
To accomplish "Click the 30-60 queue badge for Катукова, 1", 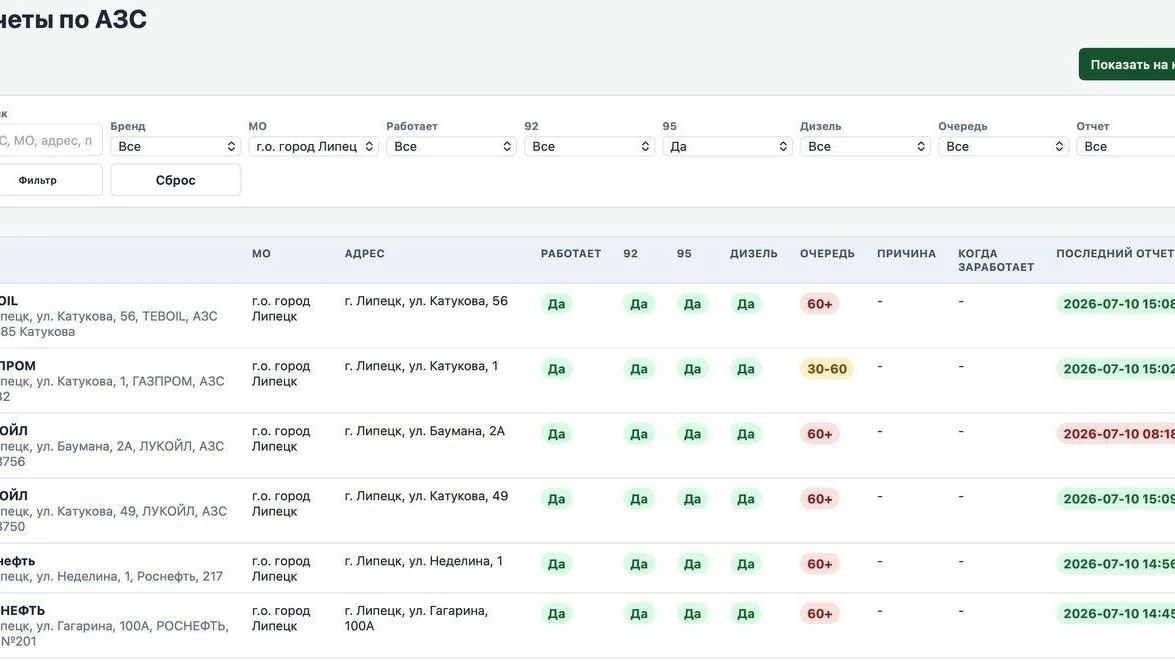I will click(827, 369).
